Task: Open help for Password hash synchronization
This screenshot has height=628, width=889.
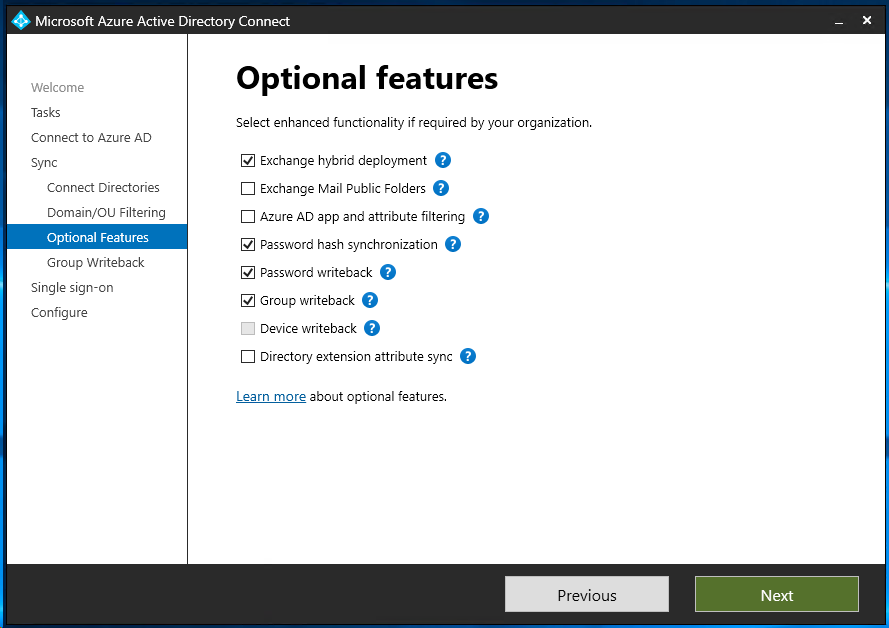Action: [453, 244]
